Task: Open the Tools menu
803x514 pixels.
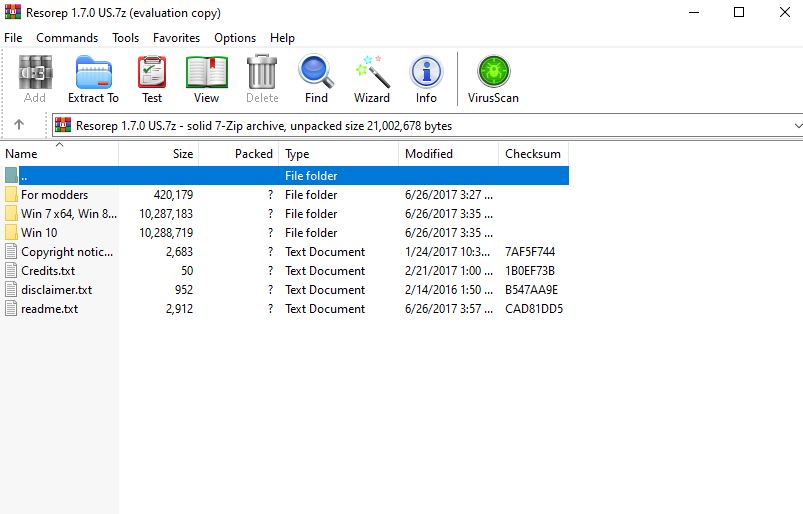Action: click(125, 38)
